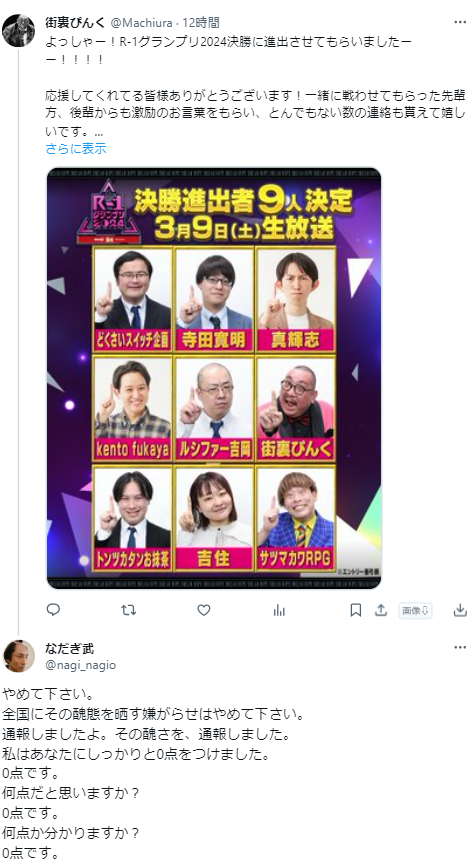
Task: Expand tweet with さらに表示 link
Action: click(x=76, y=148)
